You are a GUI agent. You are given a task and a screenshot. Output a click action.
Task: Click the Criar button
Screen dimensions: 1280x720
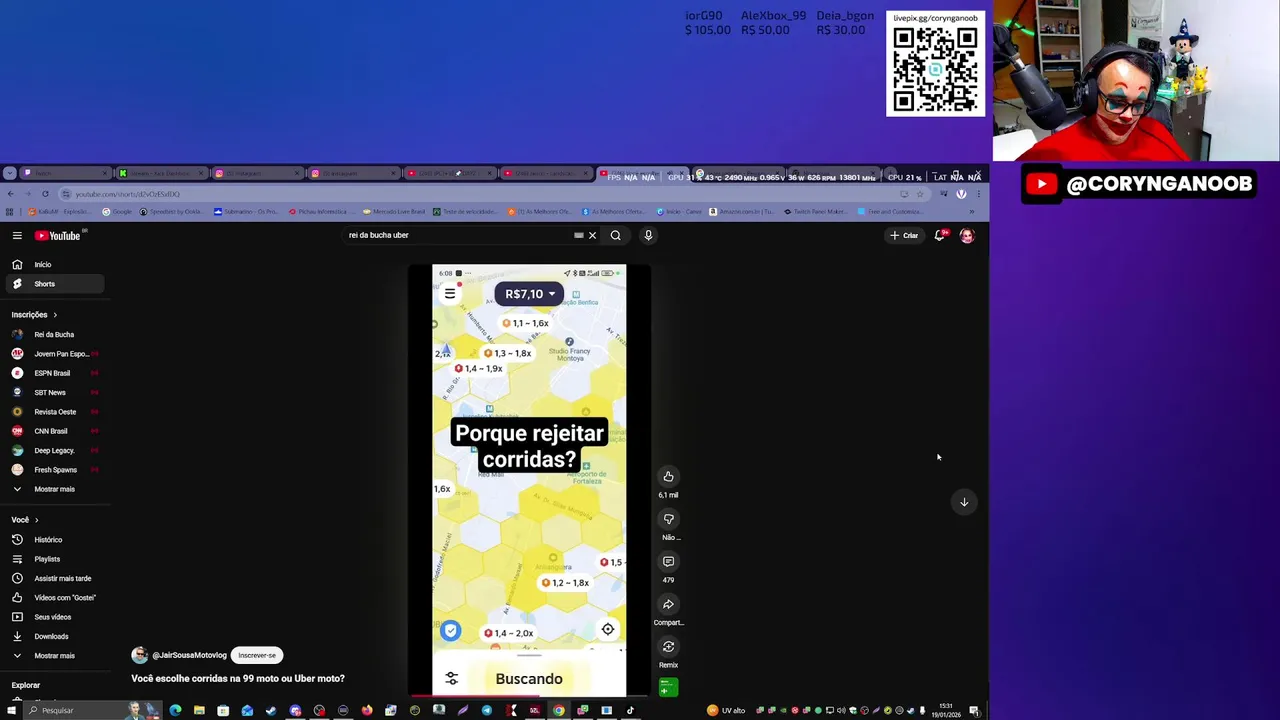[x=904, y=236]
